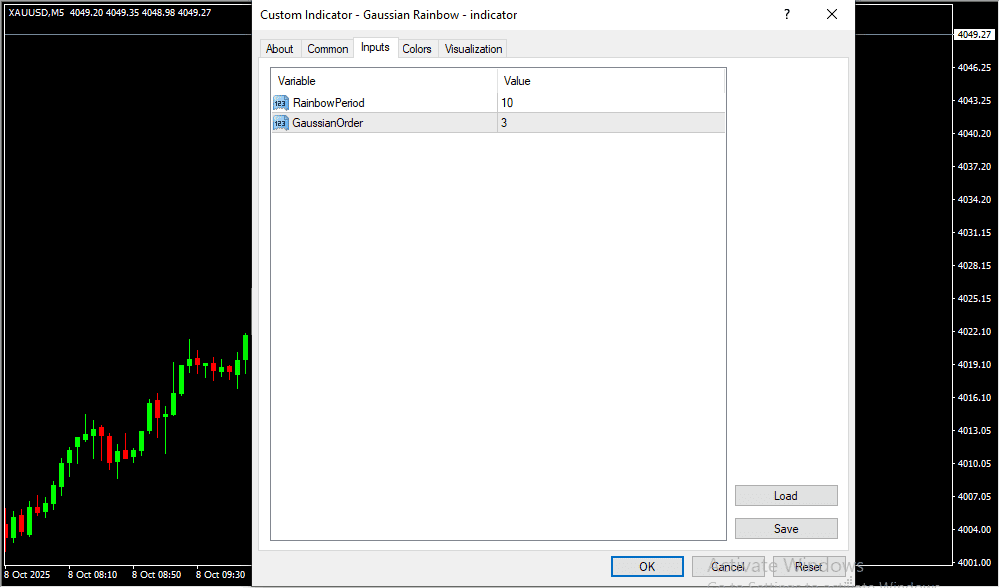Click the question mark help icon
Screen dimensions: 1000x588
pyautogui.click(x=787, y=15)
